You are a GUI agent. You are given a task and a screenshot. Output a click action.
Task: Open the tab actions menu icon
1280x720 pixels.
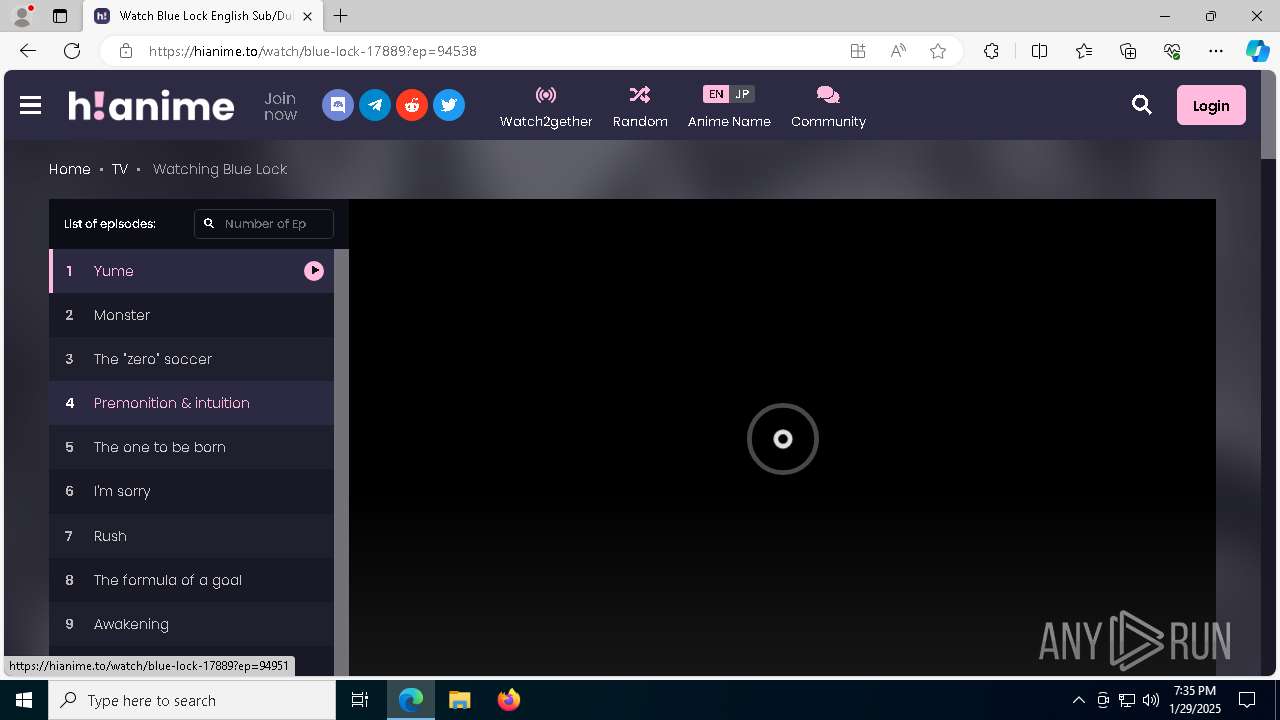pos(60,16)
